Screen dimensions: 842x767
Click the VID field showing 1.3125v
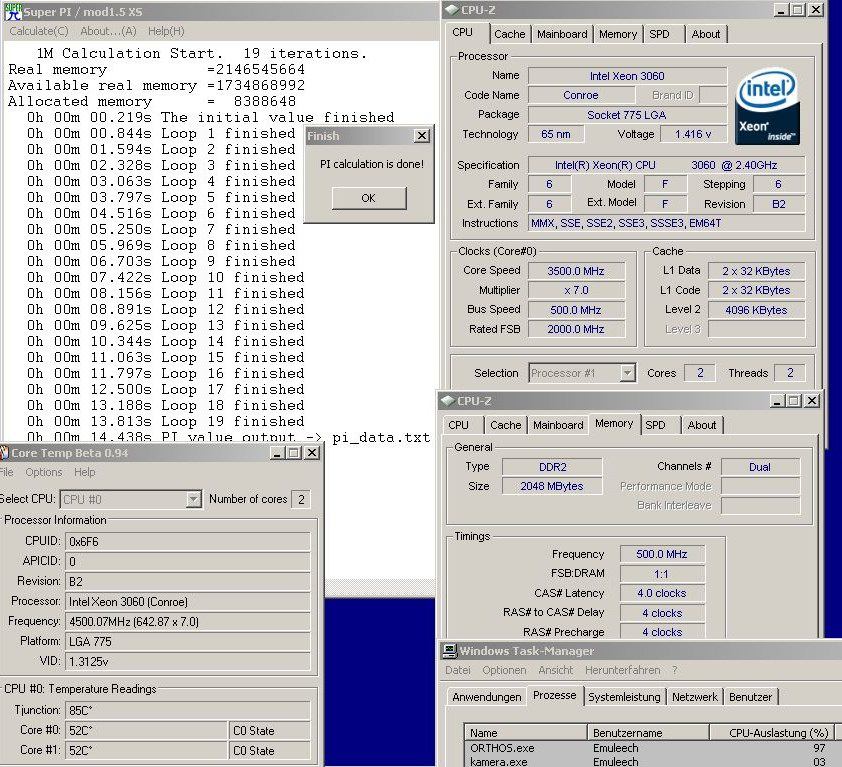(x=187, y=661)
